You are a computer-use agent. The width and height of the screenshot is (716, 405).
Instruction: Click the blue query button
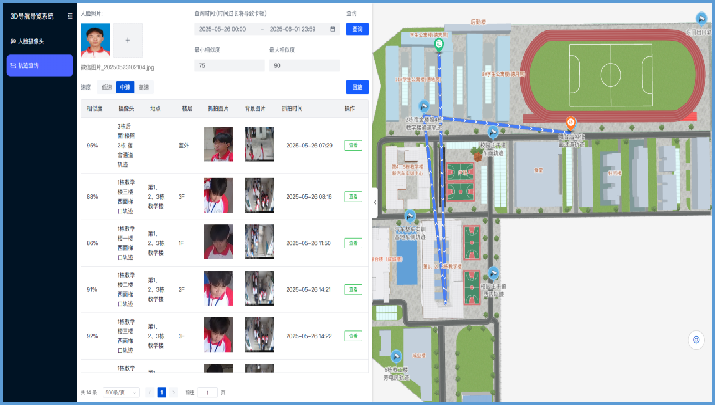tap(356, 29)
